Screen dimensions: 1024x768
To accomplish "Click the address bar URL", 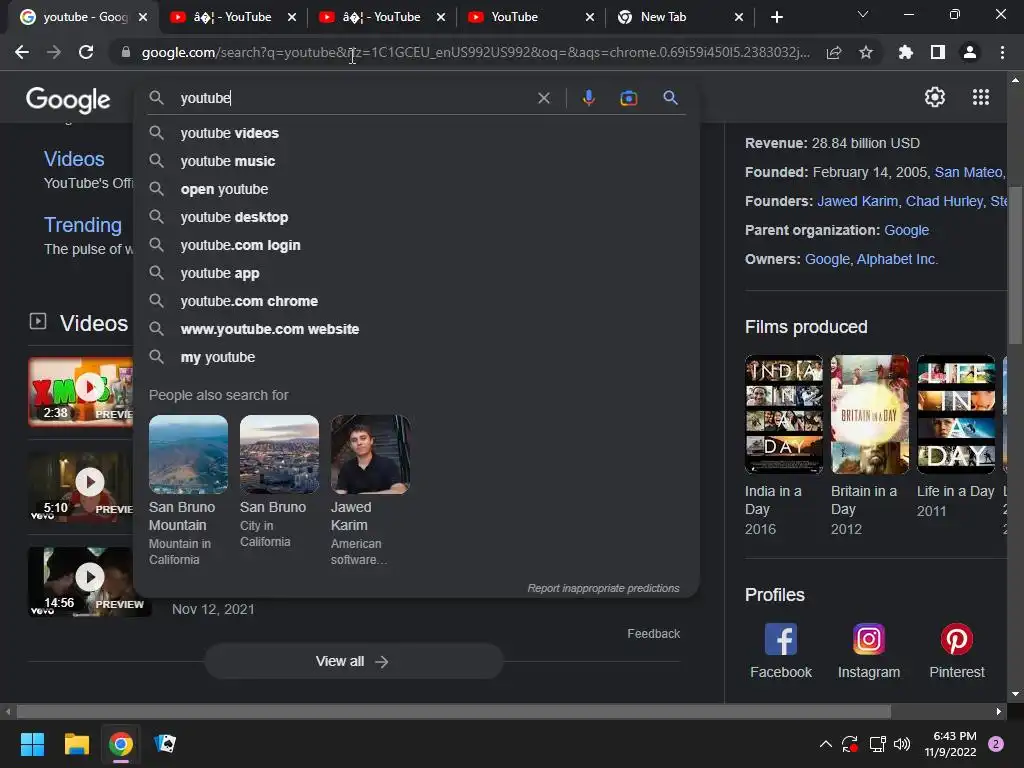I will point(475,52).
